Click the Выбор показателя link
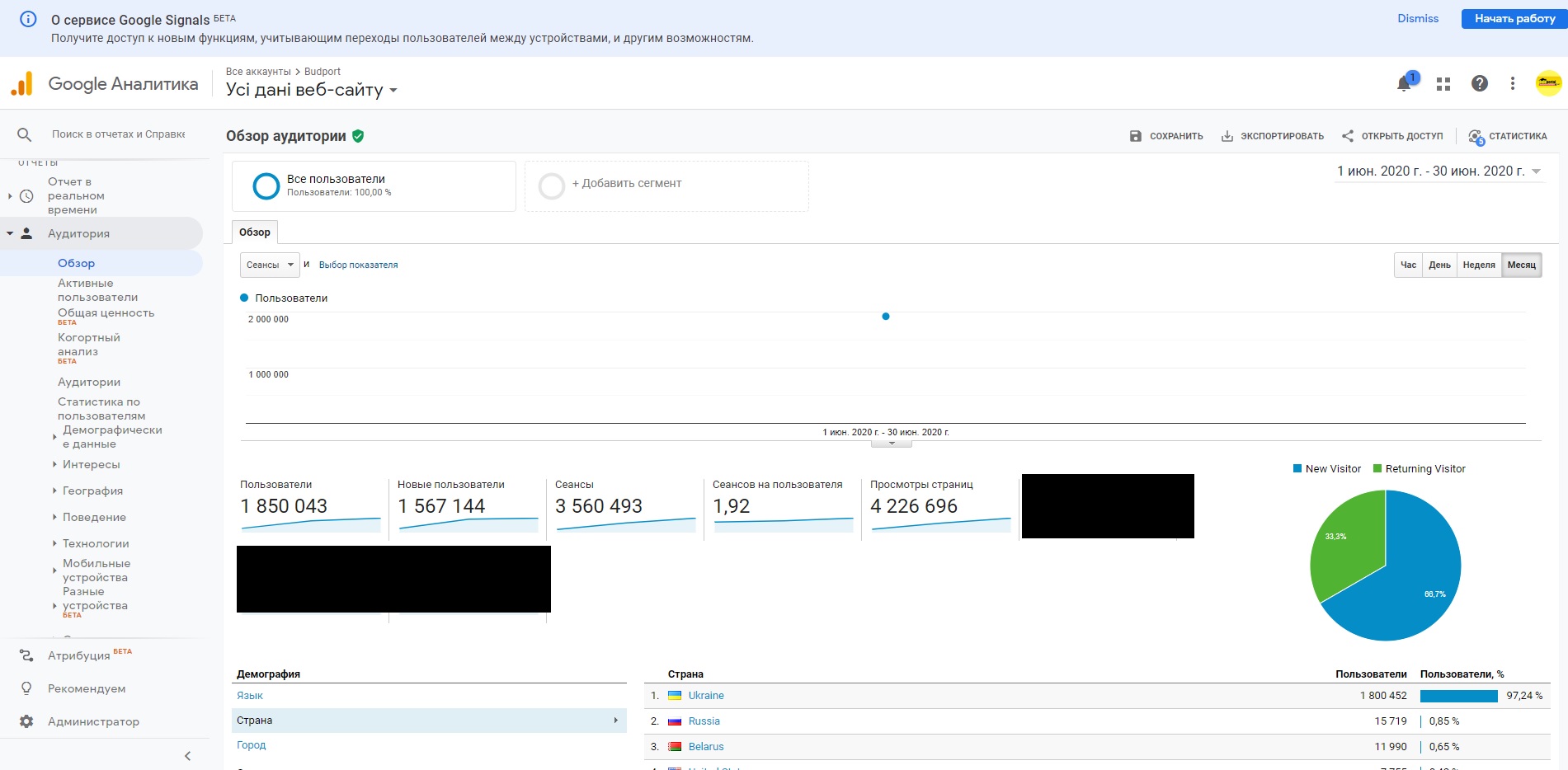This screenshot has width=1568, height=770. coord(358,265)
